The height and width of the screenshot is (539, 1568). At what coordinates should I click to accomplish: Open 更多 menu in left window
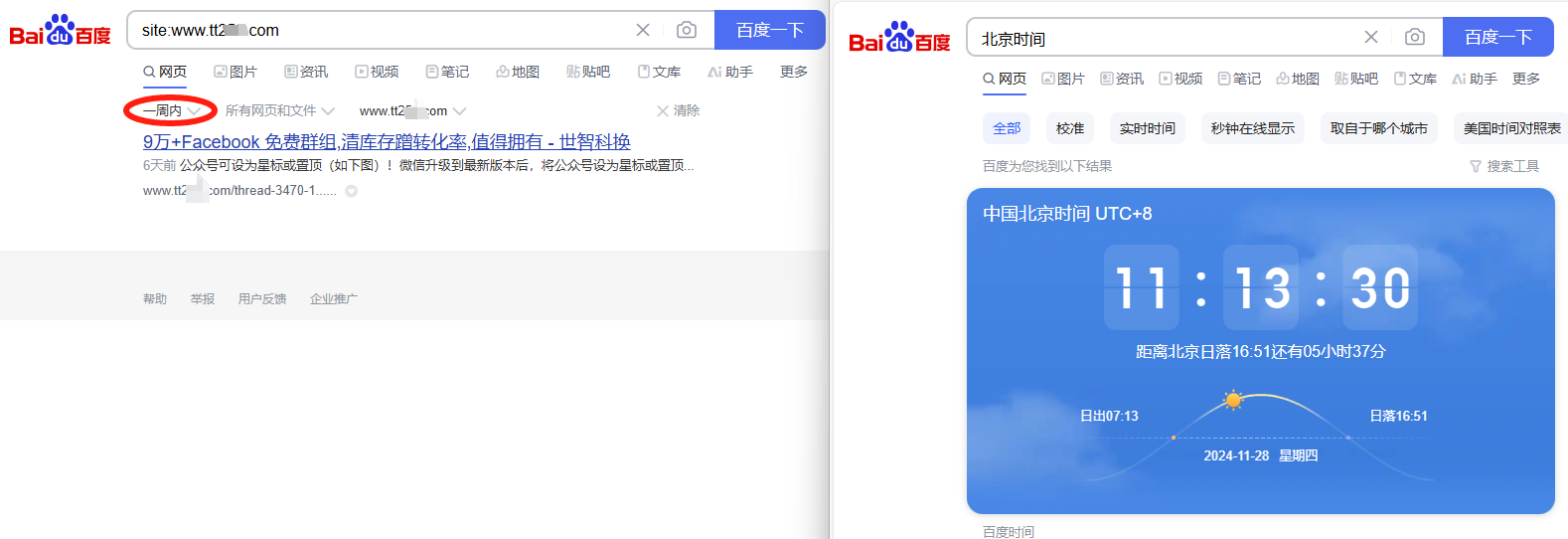coord(794,72)
